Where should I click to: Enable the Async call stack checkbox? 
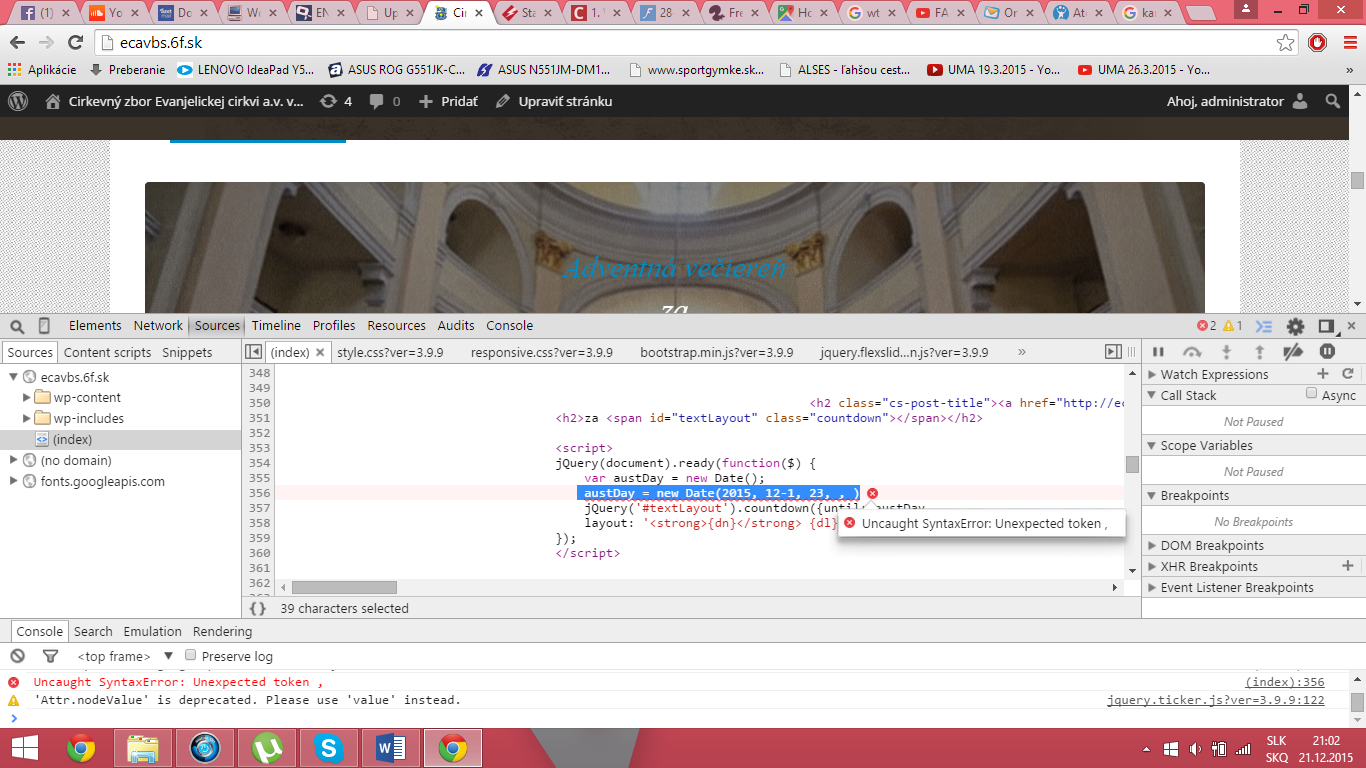coord(1312,394)
